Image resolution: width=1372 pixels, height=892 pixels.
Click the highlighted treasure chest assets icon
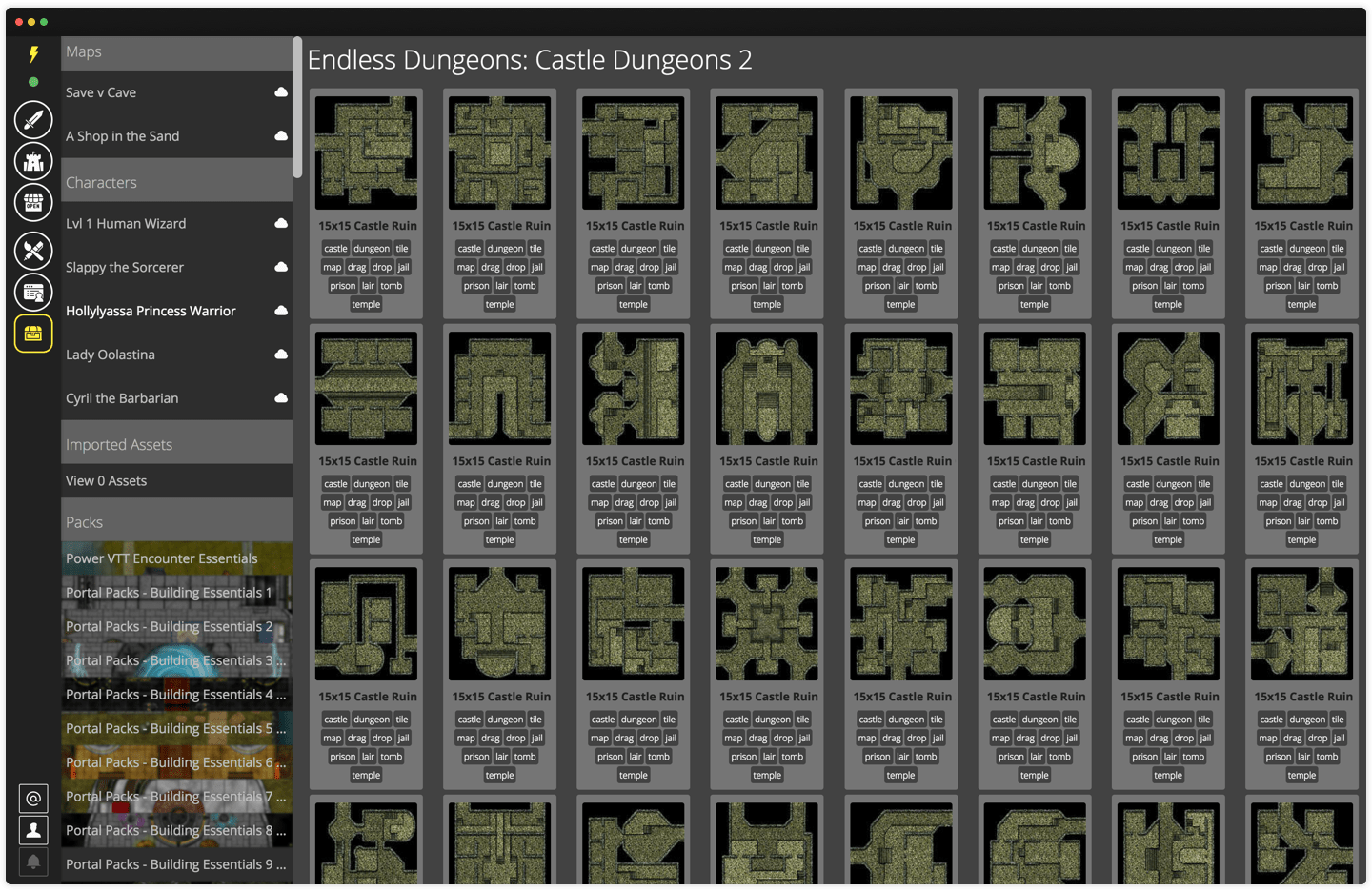32,334
